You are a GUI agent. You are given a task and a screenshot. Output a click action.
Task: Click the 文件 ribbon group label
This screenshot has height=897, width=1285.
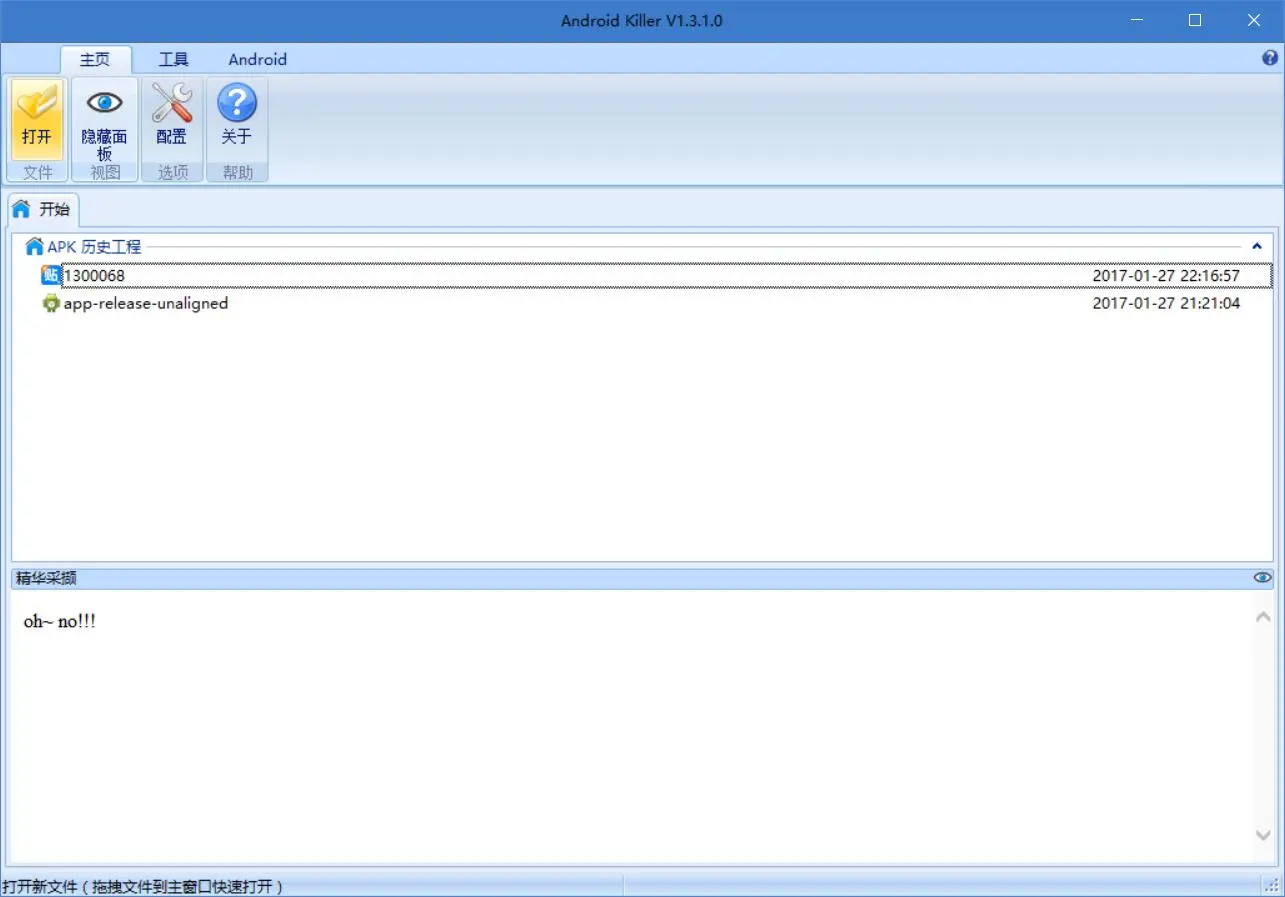point(38,172)
